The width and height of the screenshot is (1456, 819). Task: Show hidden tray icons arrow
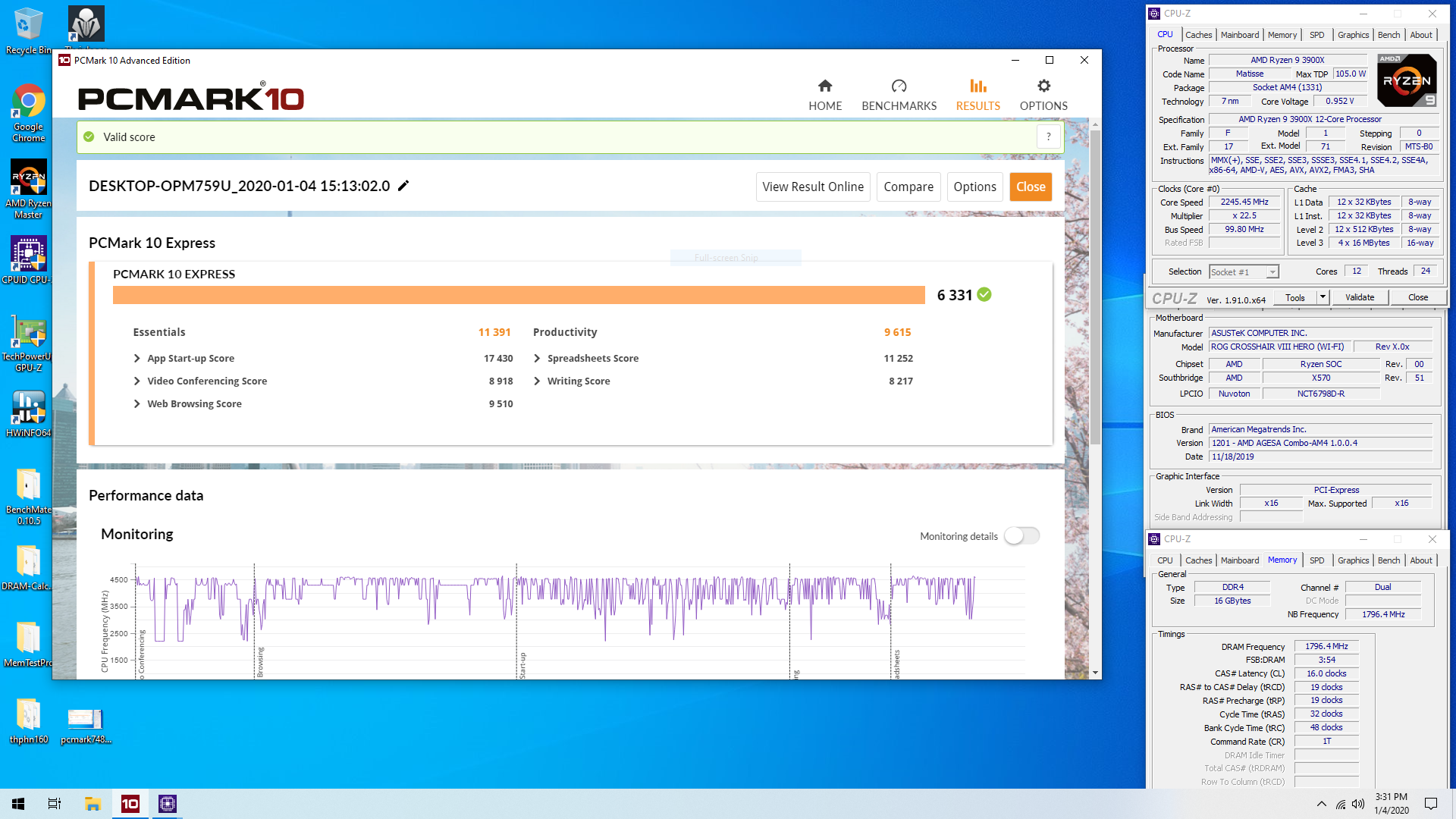pyautogui.click(x=1321, y=804)
